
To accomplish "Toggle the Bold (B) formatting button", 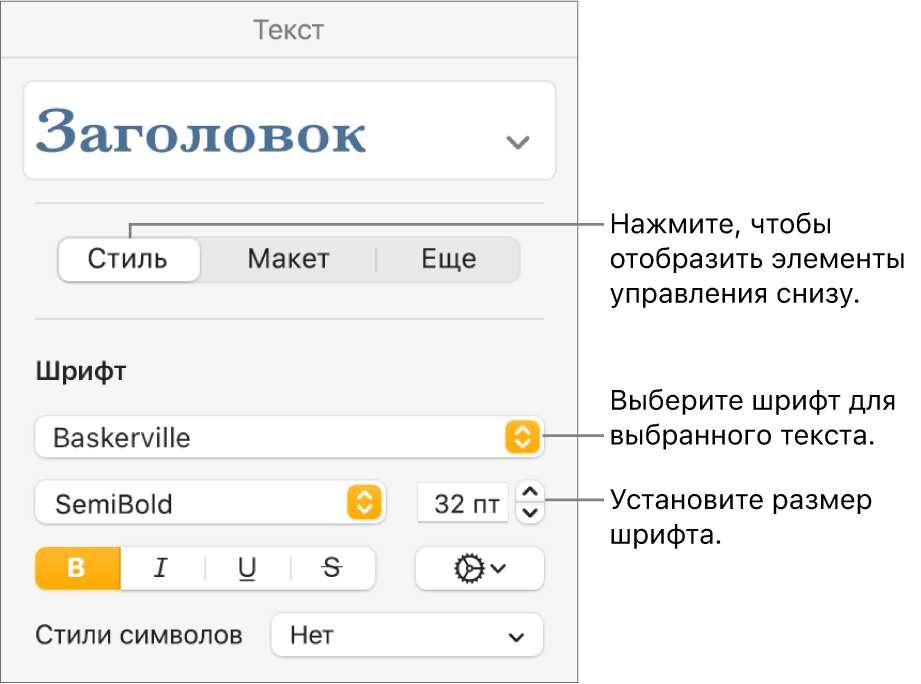I will tap(78, 568).
